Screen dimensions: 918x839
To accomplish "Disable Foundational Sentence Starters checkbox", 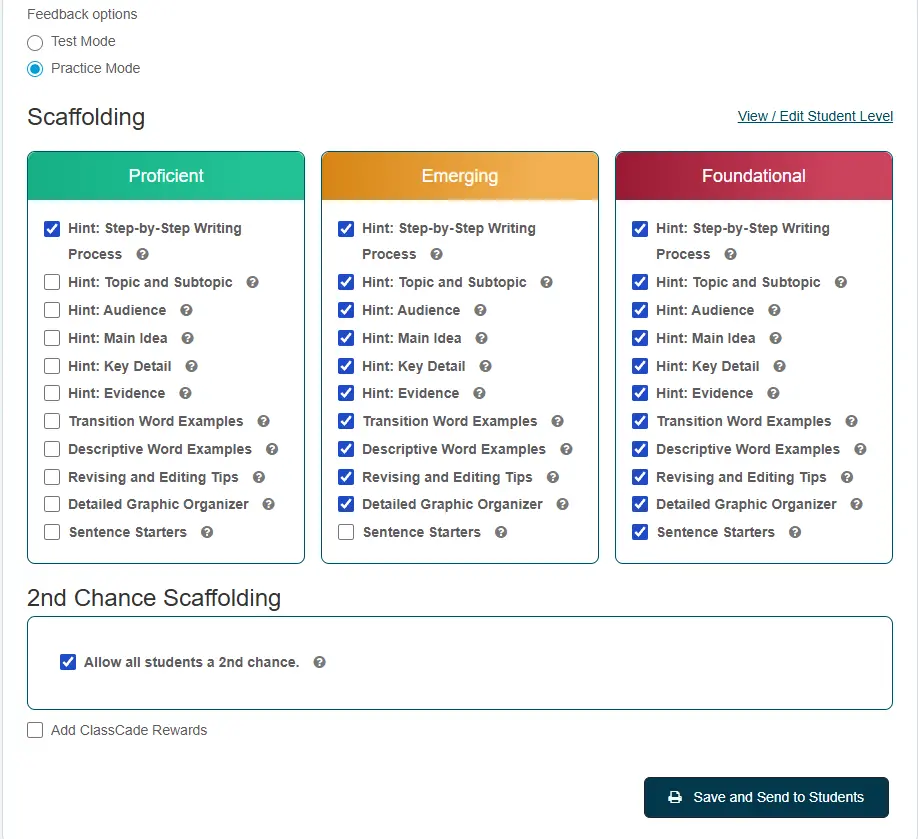I will coord(640,532).
